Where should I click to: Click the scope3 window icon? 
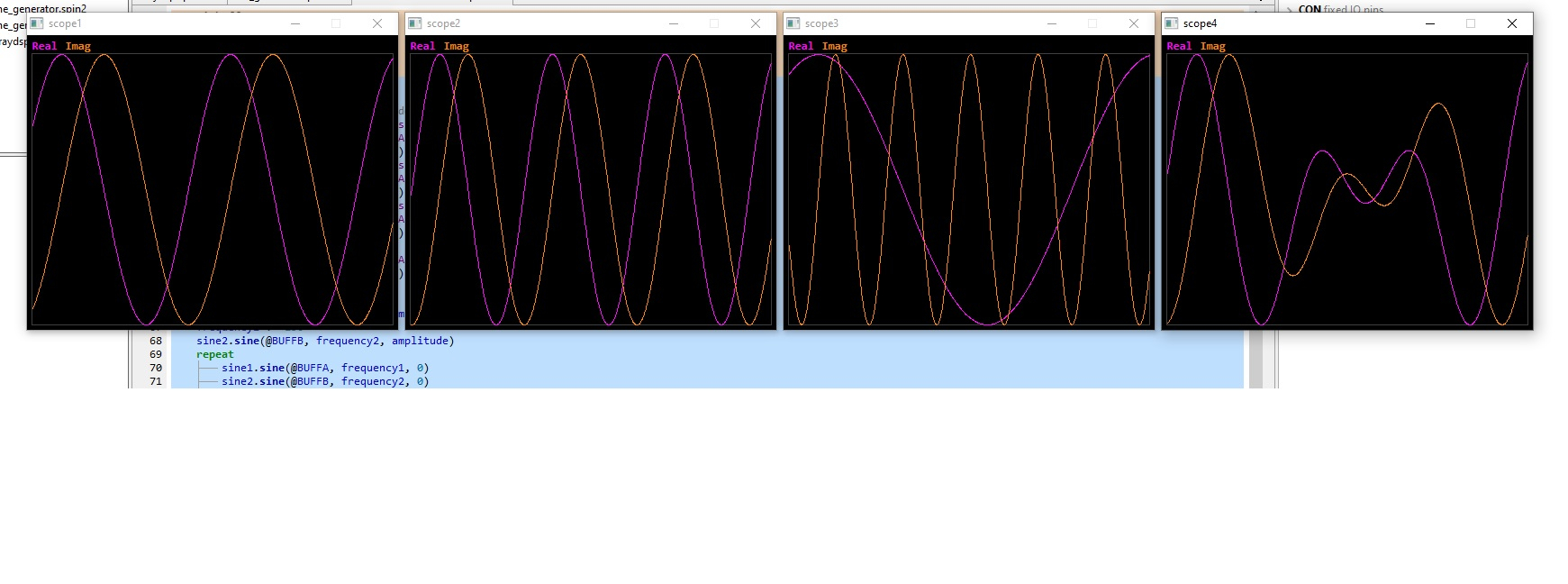pyautogui.click(x=793, y=23)
